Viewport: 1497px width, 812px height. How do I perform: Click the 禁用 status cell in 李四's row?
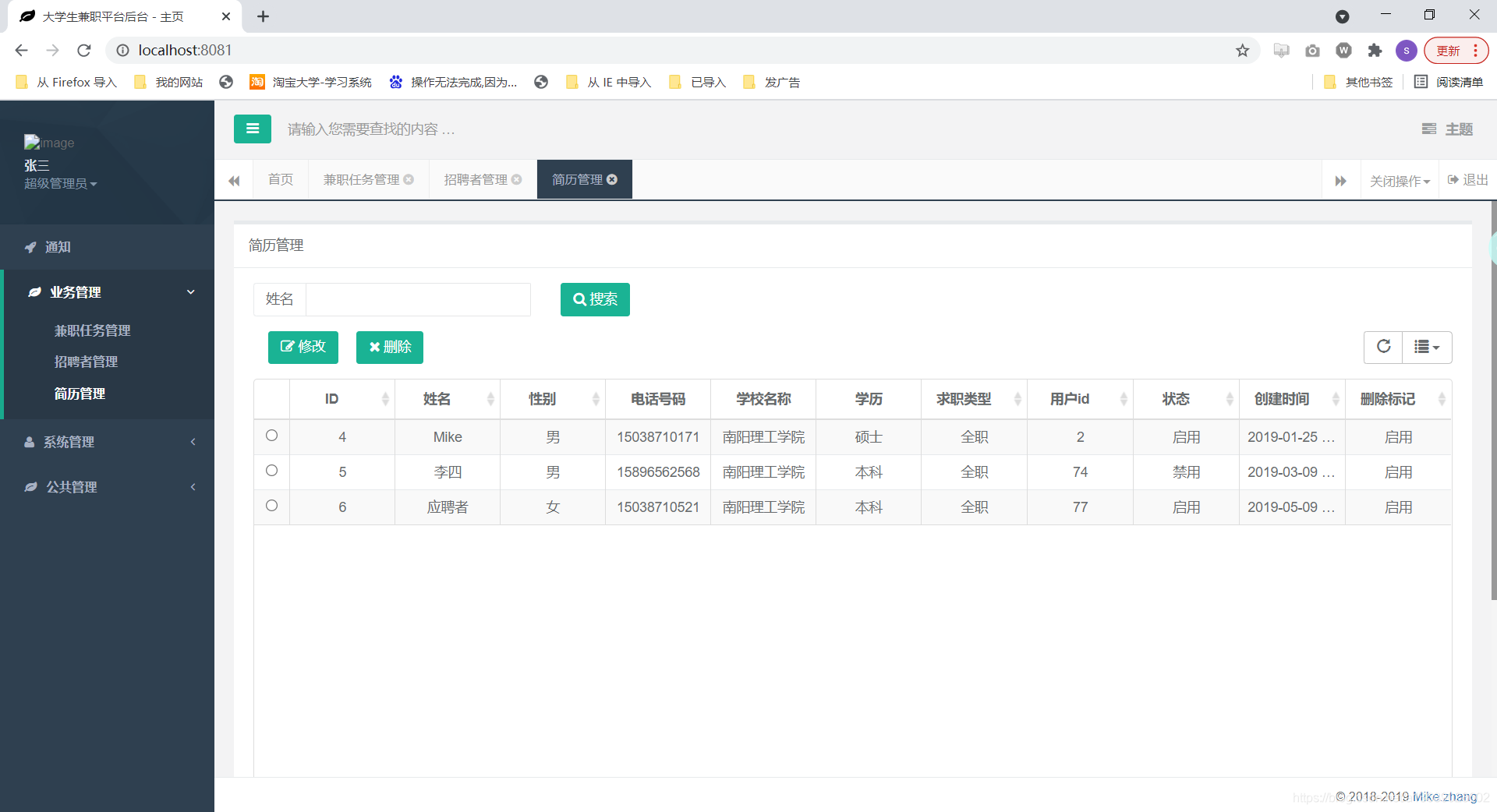click(1186, 472)
